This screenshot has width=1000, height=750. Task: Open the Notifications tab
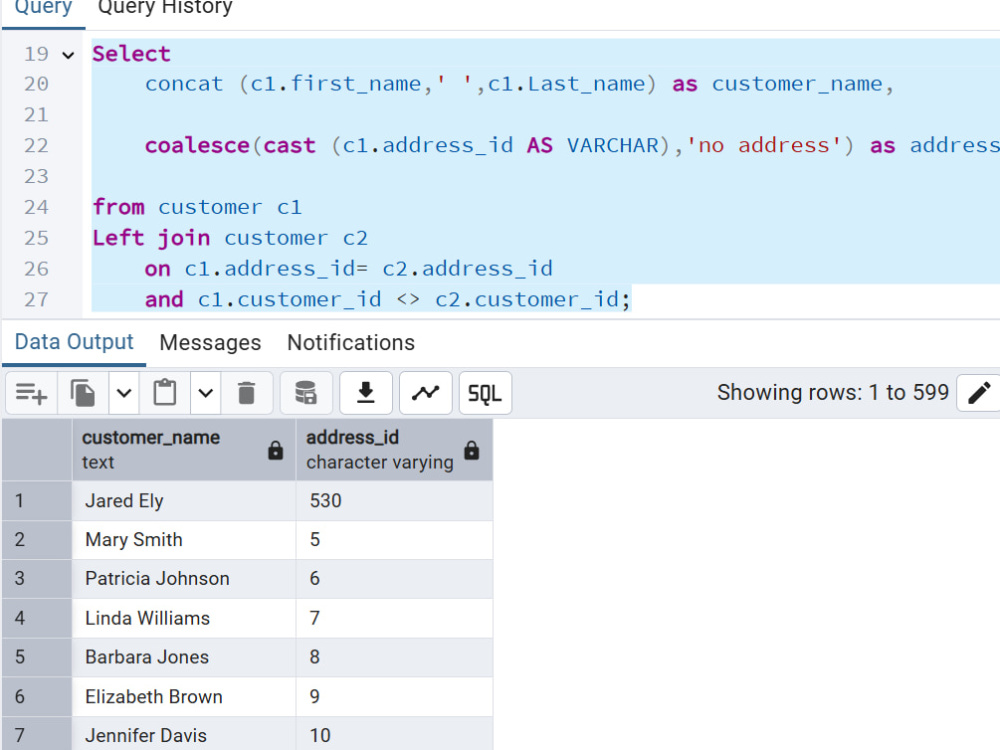[351, 342]
